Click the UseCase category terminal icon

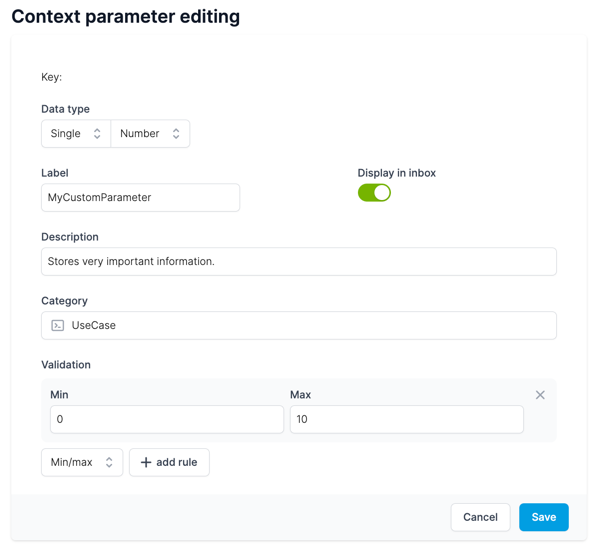[x=57, y=325]
